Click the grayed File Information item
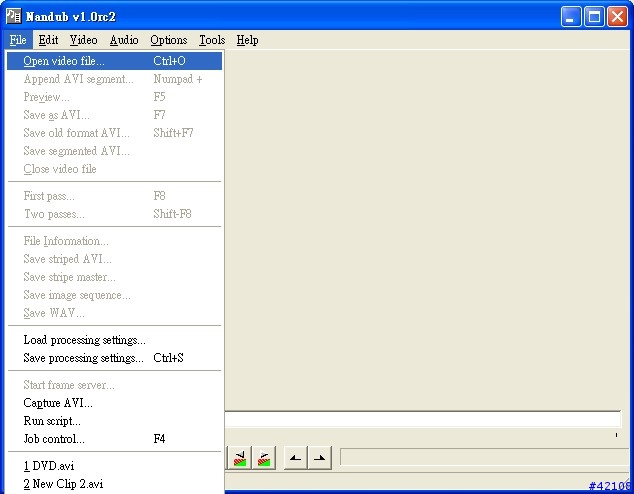Screen dimensions: 634x494 (x=114, y=241)
